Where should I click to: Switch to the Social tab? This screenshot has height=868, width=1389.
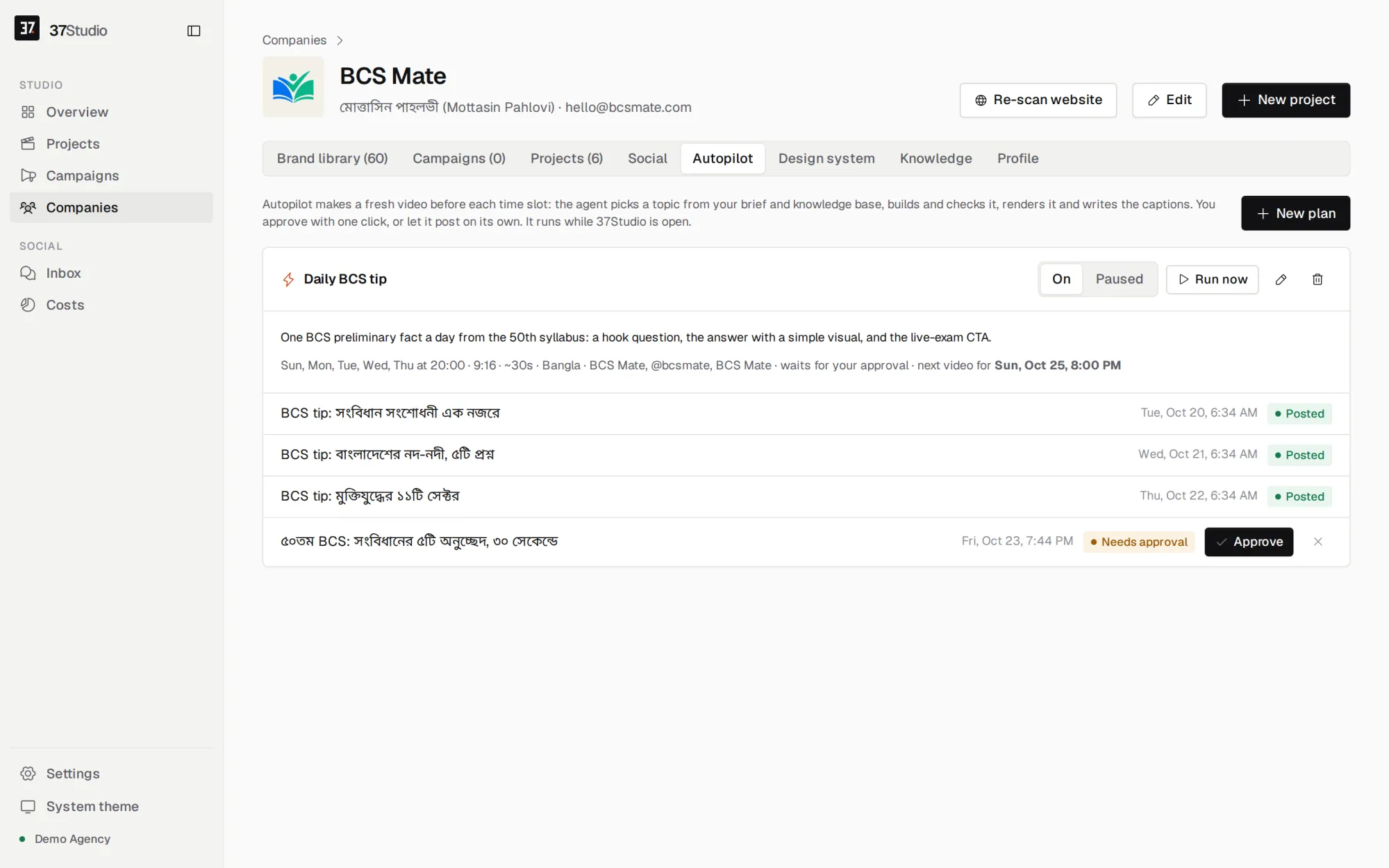(x=647, y=158)
